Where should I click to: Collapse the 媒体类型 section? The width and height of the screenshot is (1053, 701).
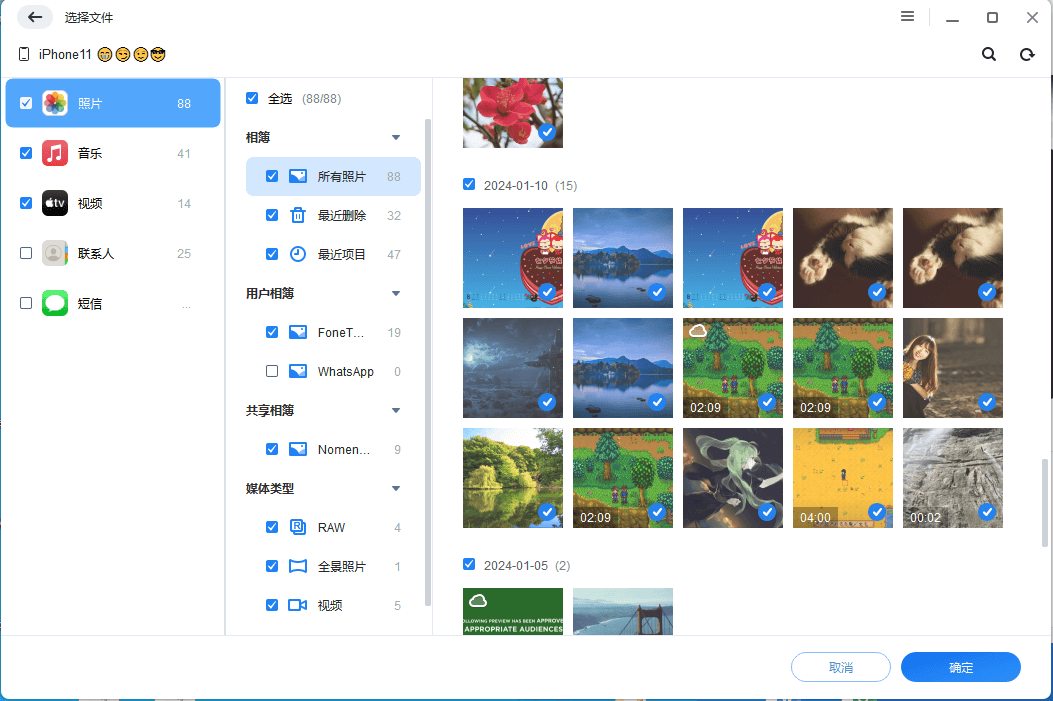pyautogui.click(x=395, y=488)
